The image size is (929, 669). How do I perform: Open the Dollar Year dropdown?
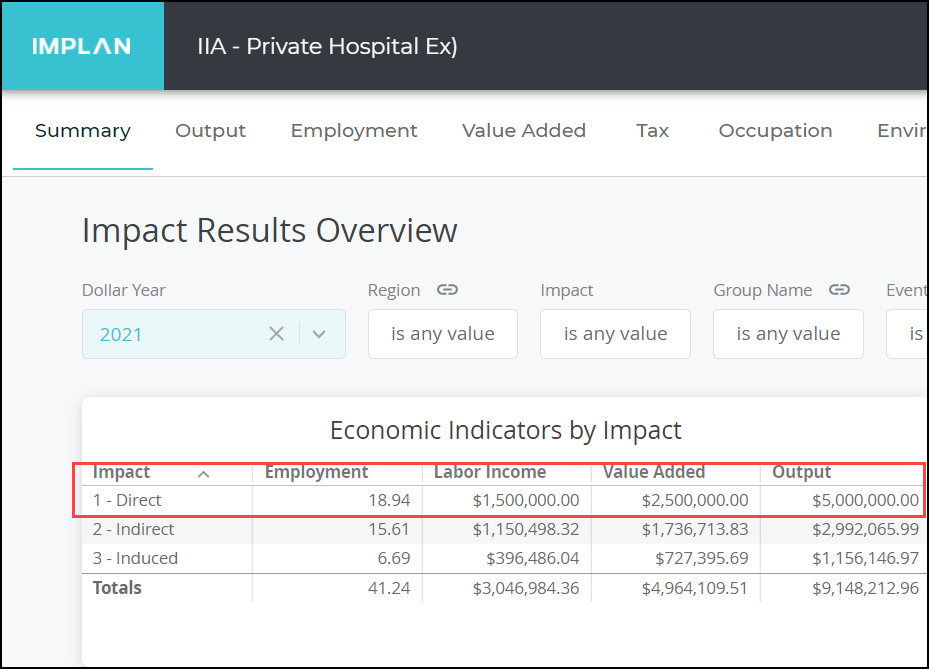319,334
